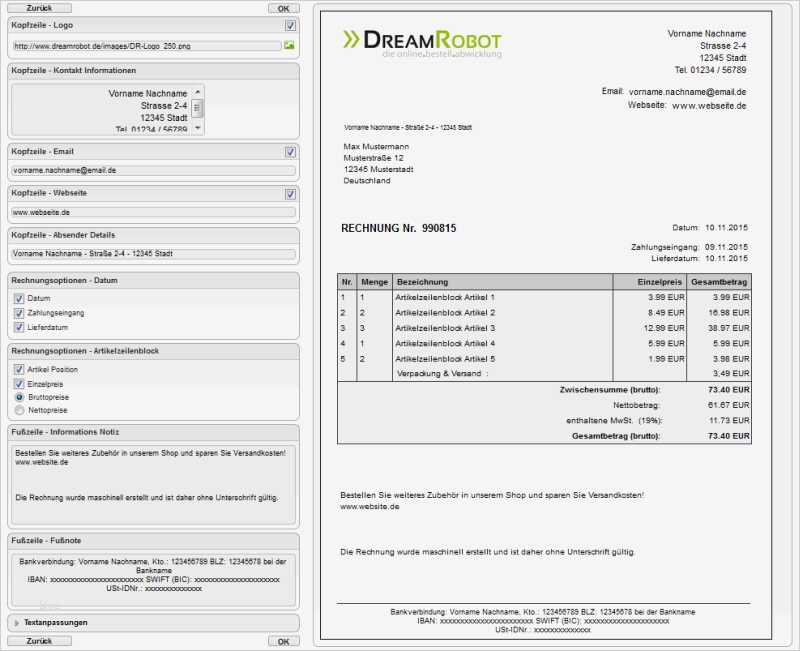Click 'Zwischensumme (brutto):' label
The height and width of the screenshot is (651, 800).
click(610, 390)
